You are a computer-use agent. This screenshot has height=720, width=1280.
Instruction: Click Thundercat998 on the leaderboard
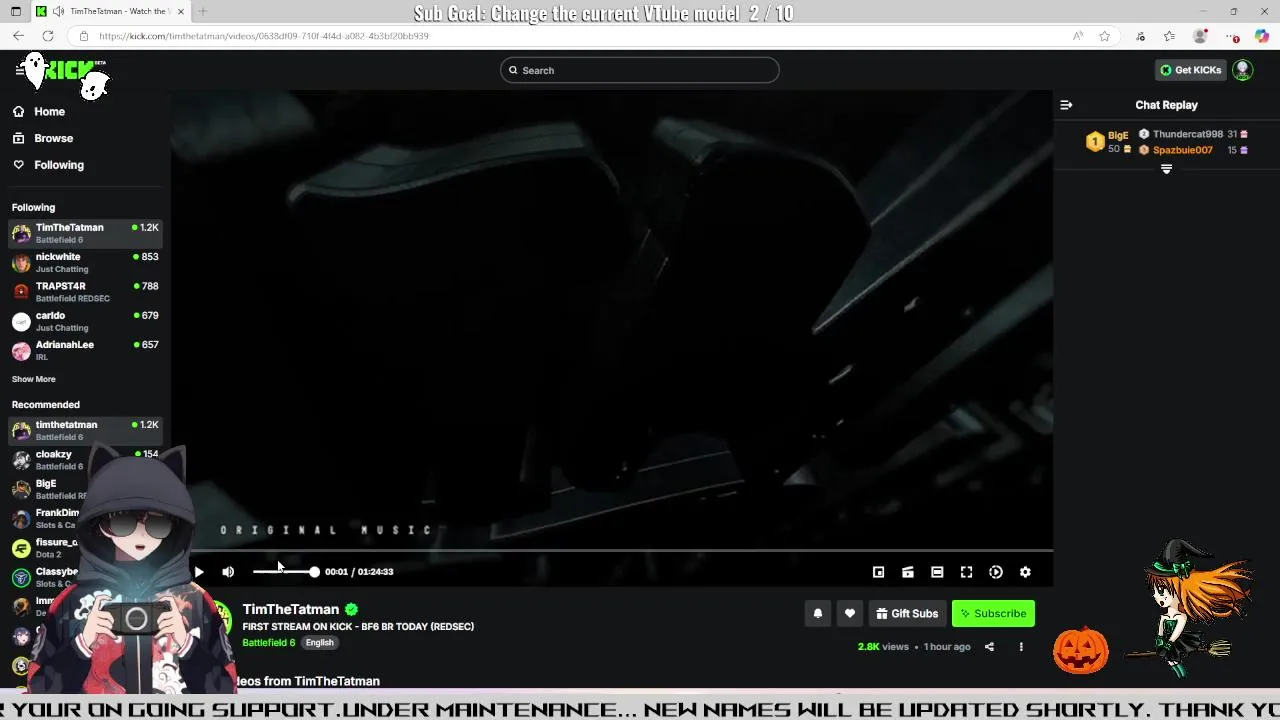[x=1188, y=134]
